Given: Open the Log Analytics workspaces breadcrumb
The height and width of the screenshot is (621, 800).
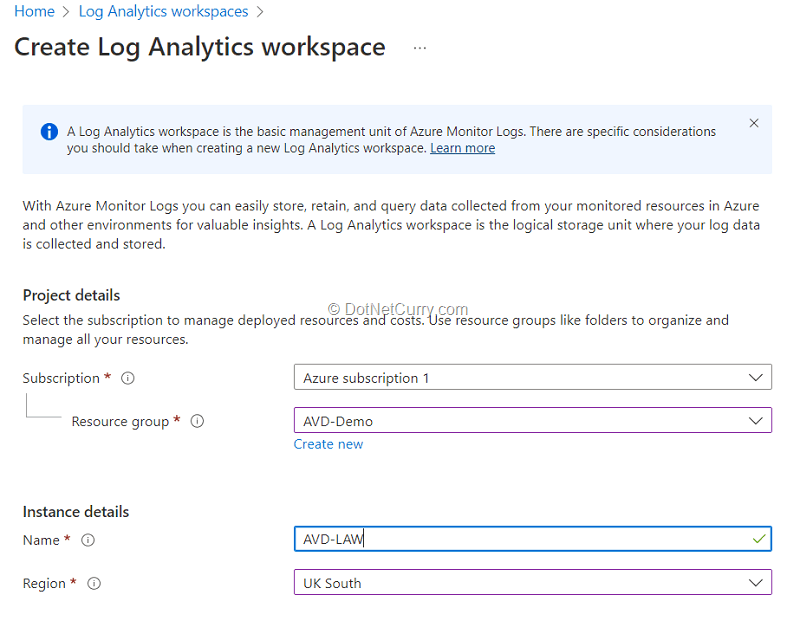Looking at the screenshot, I should 163,11.
